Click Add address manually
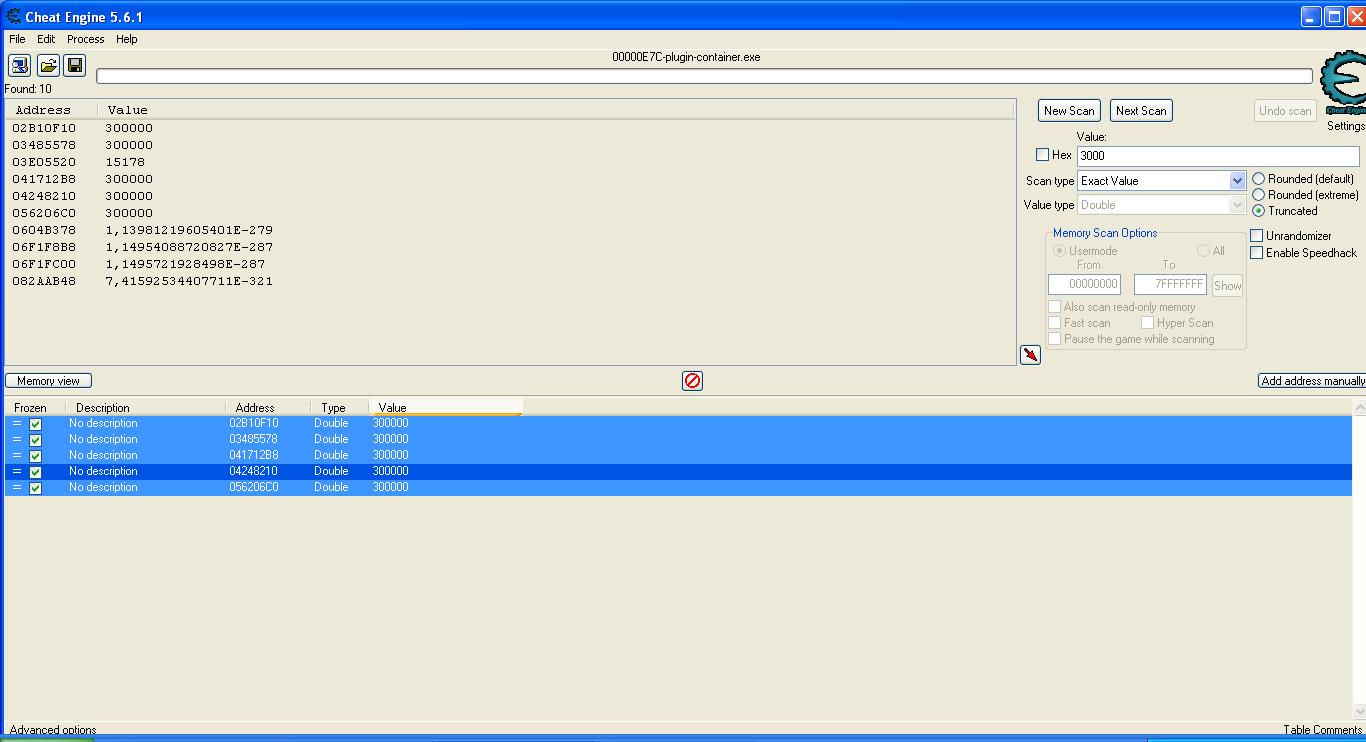The width and height of the screenshot is (1366, 742). click(x=1312, y=381)
